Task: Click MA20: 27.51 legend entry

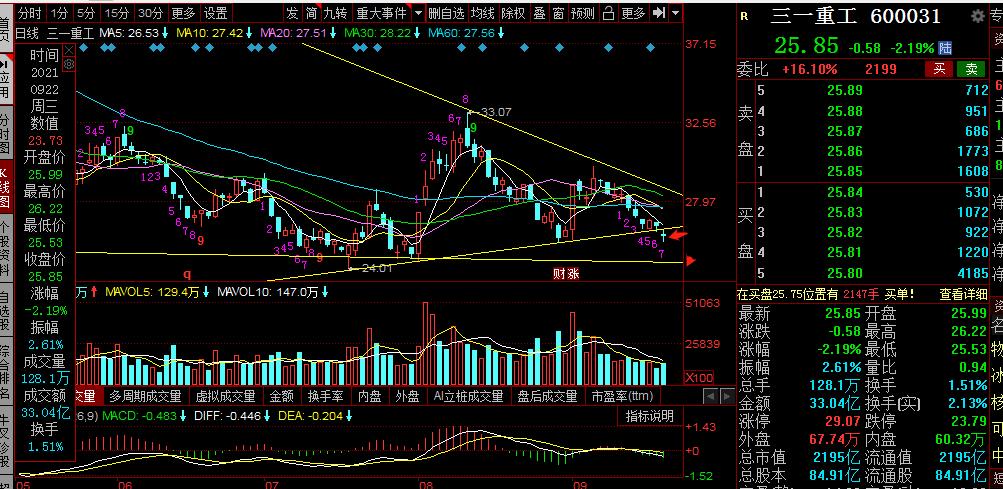Action: [x=298, y=32]
